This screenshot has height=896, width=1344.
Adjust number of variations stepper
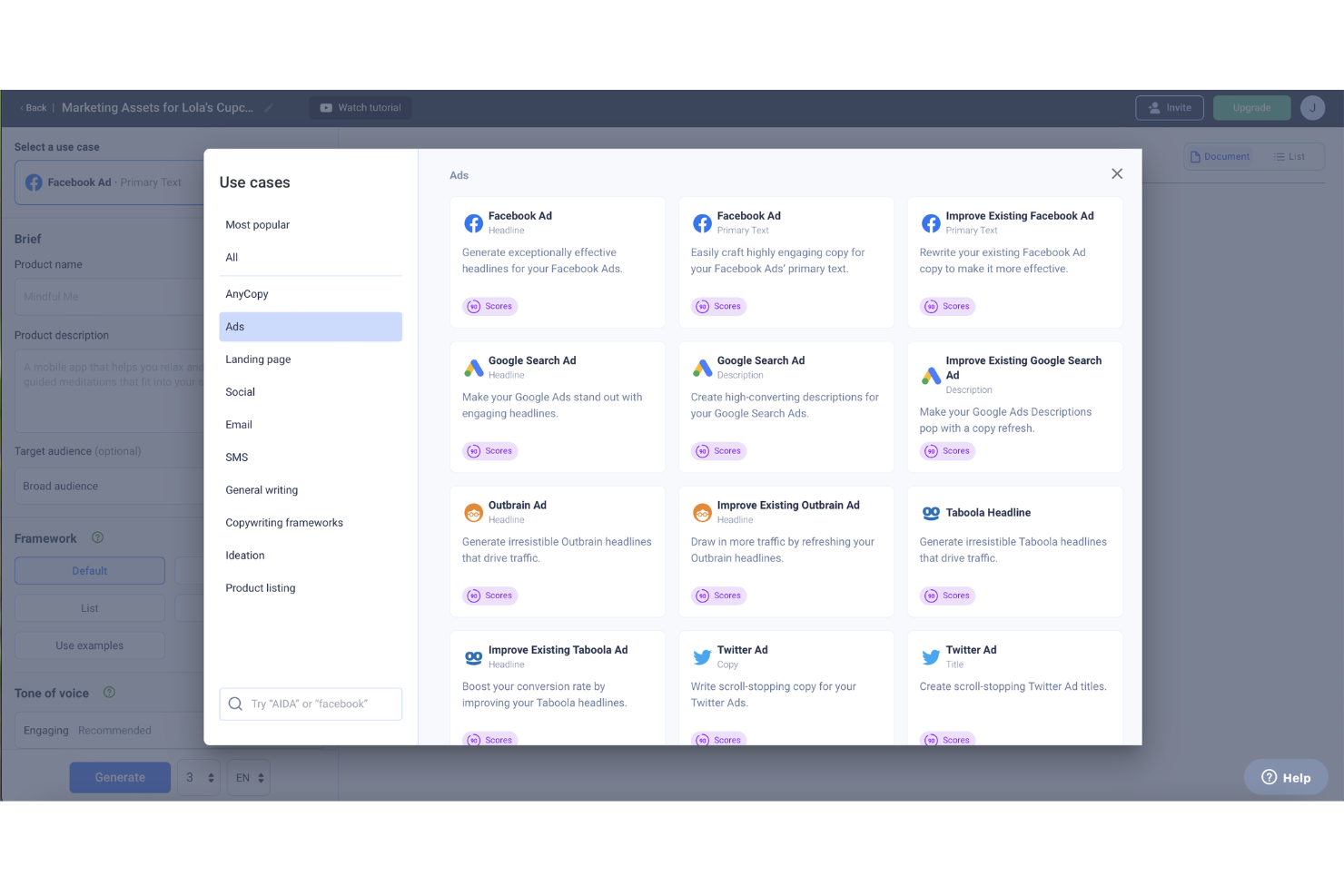click(198, 778)
